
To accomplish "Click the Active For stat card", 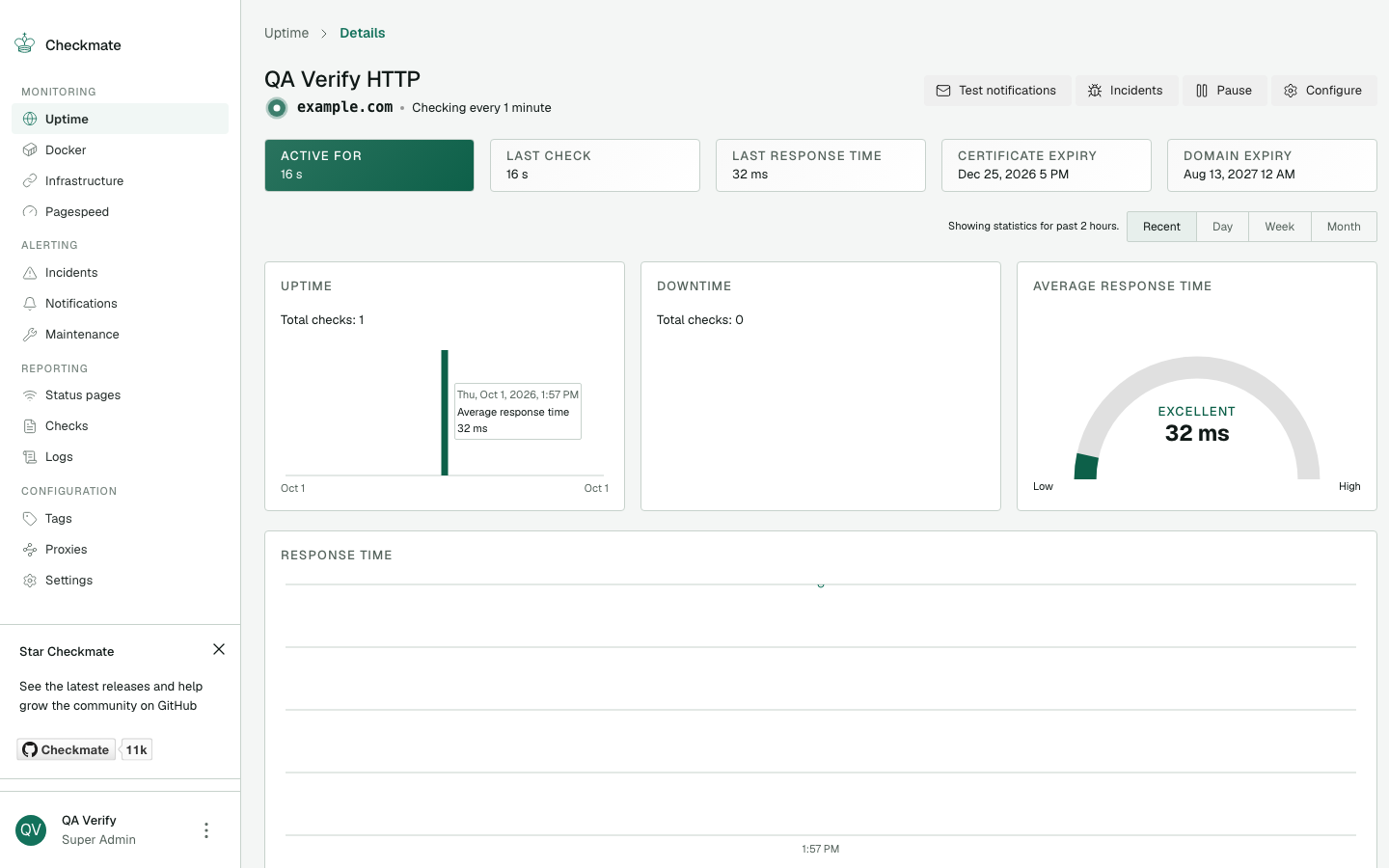I will pos(369,165).
